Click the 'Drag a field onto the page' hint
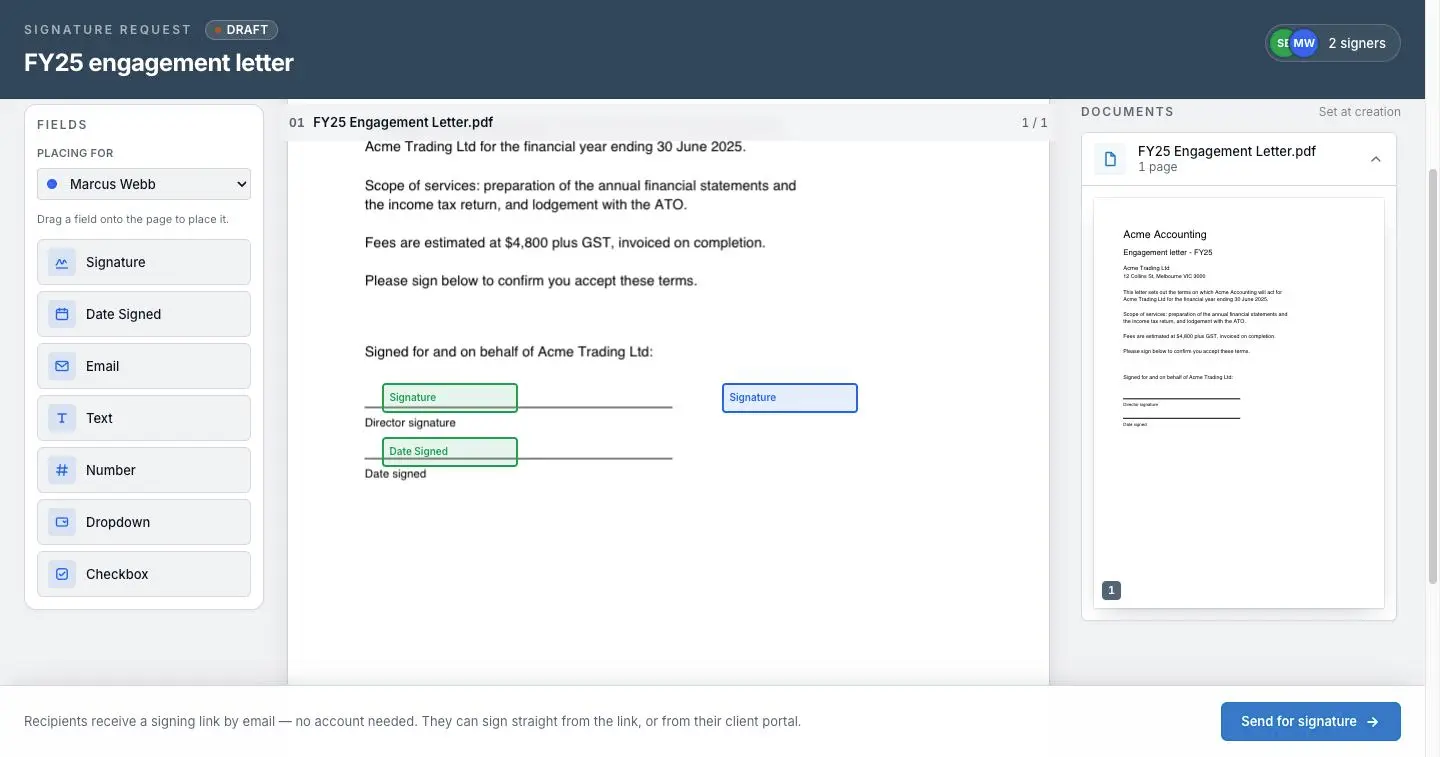Screen dimensions: 1440x757 click(x=133, y=219)
